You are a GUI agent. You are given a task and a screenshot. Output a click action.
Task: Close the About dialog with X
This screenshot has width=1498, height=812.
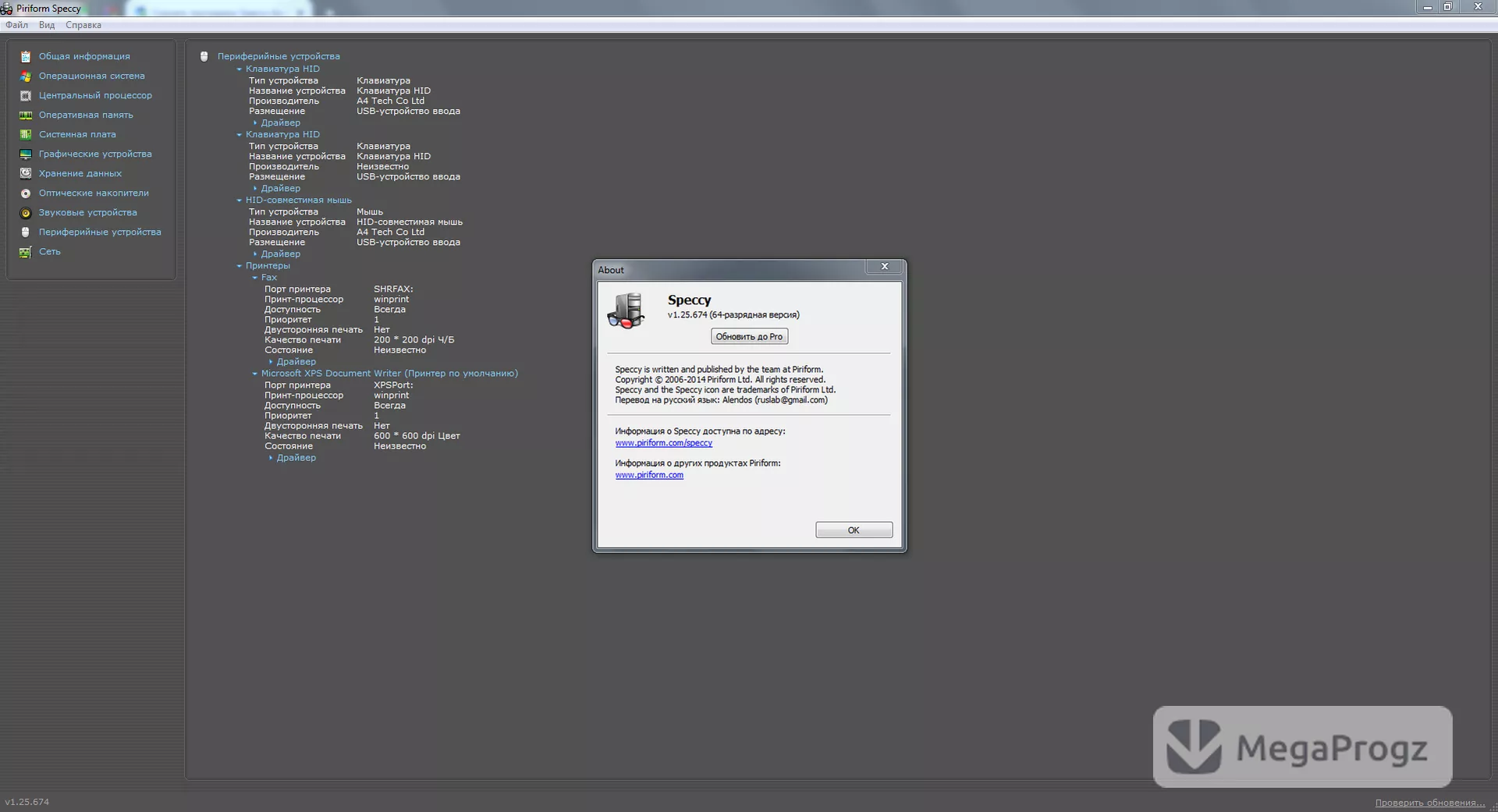tap(885, 267)
